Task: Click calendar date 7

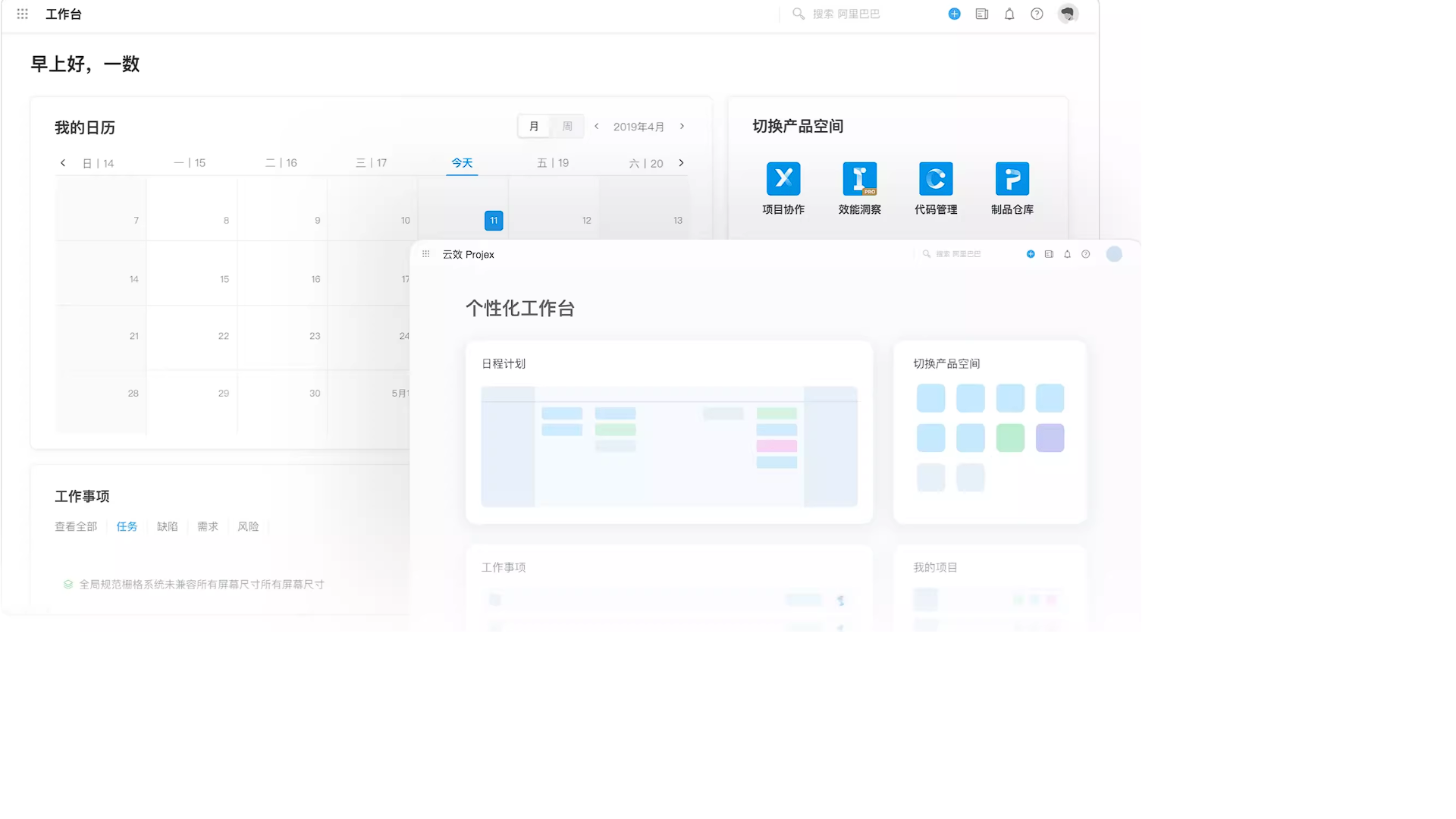Action: click(136, 221)
